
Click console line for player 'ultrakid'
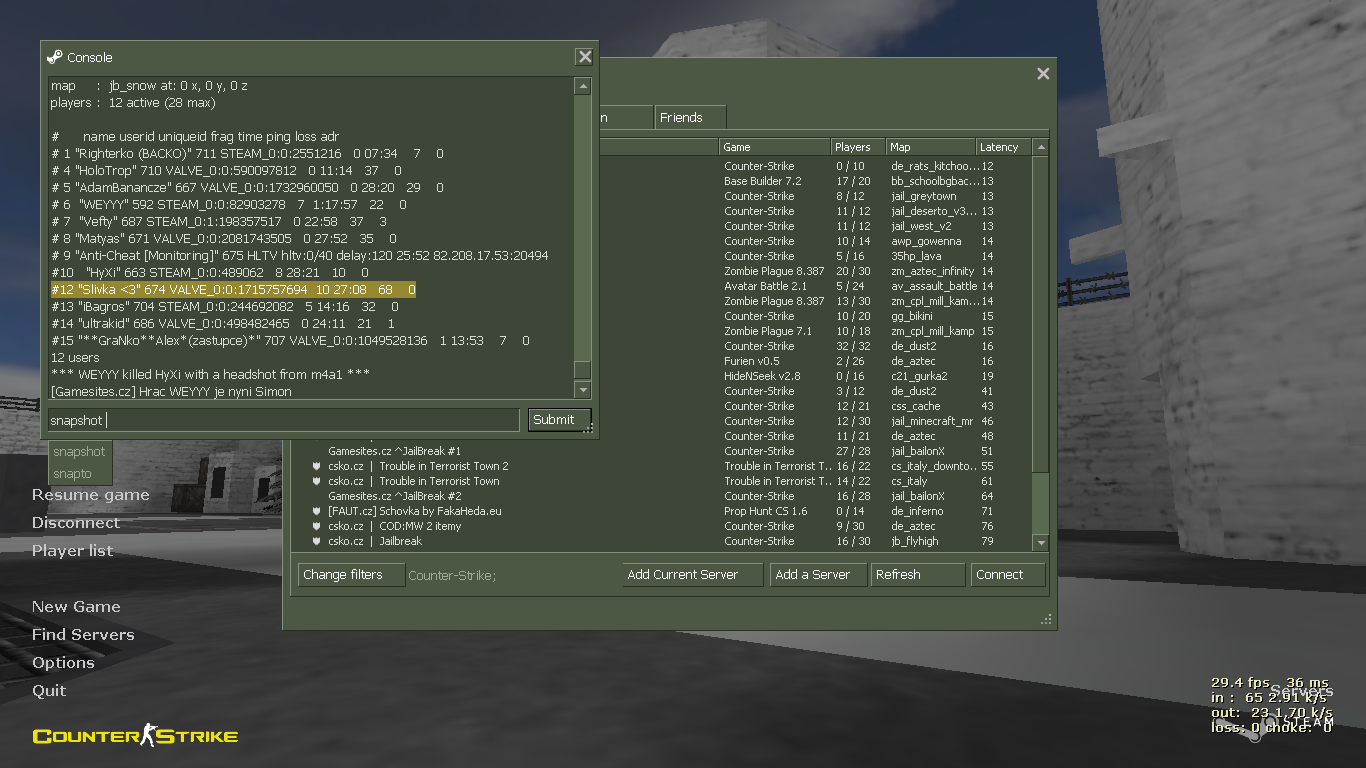click(x=222, y=324)
